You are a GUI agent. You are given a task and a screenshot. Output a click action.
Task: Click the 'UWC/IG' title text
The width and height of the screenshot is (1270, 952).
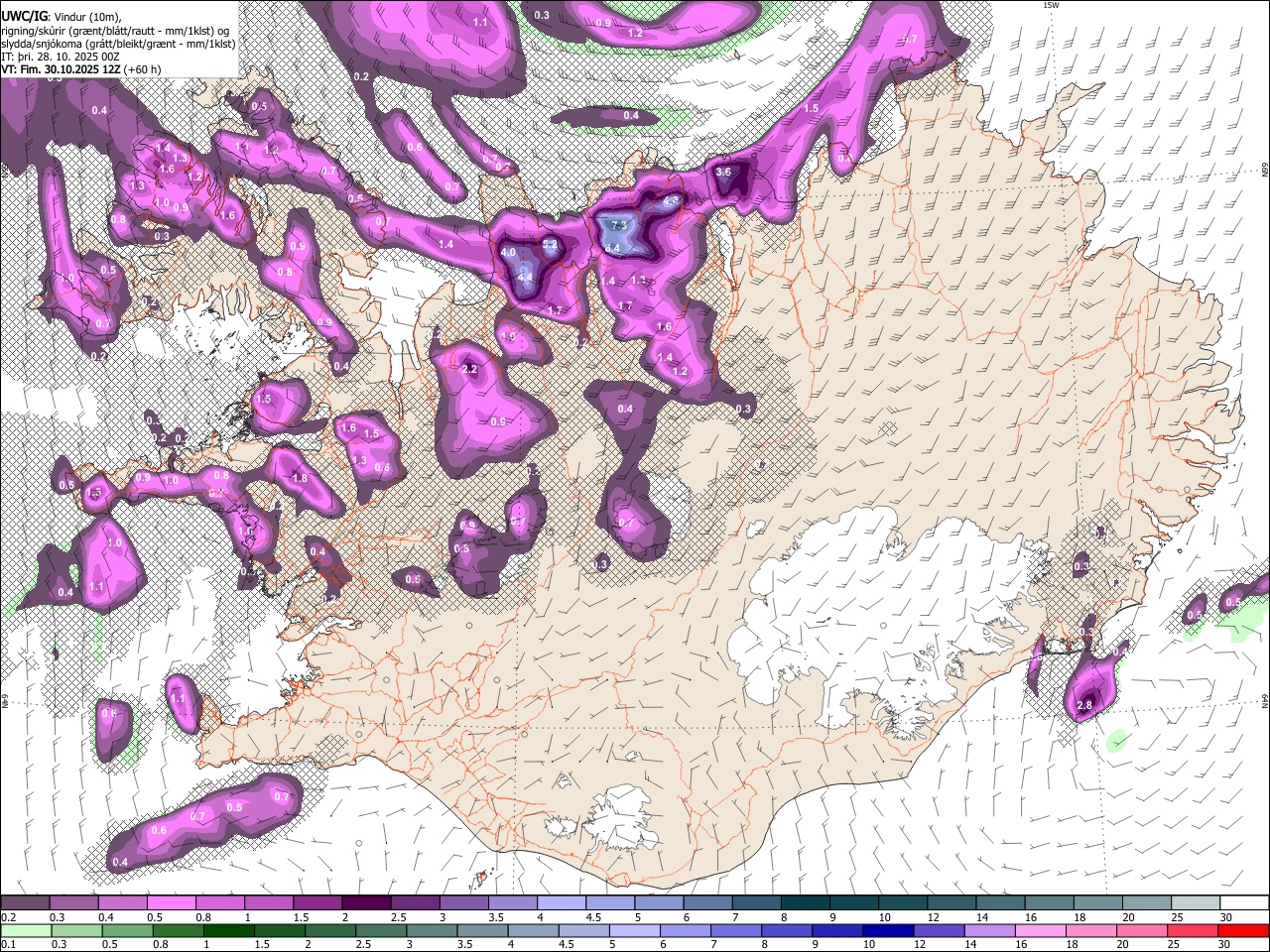tap(24, 17)
